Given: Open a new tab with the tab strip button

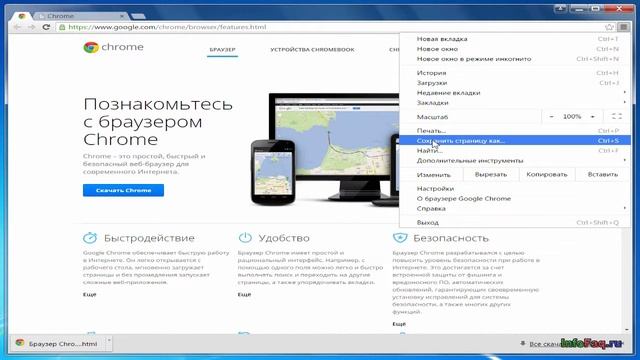Looking at the screenshot, I should pos(138,16).
